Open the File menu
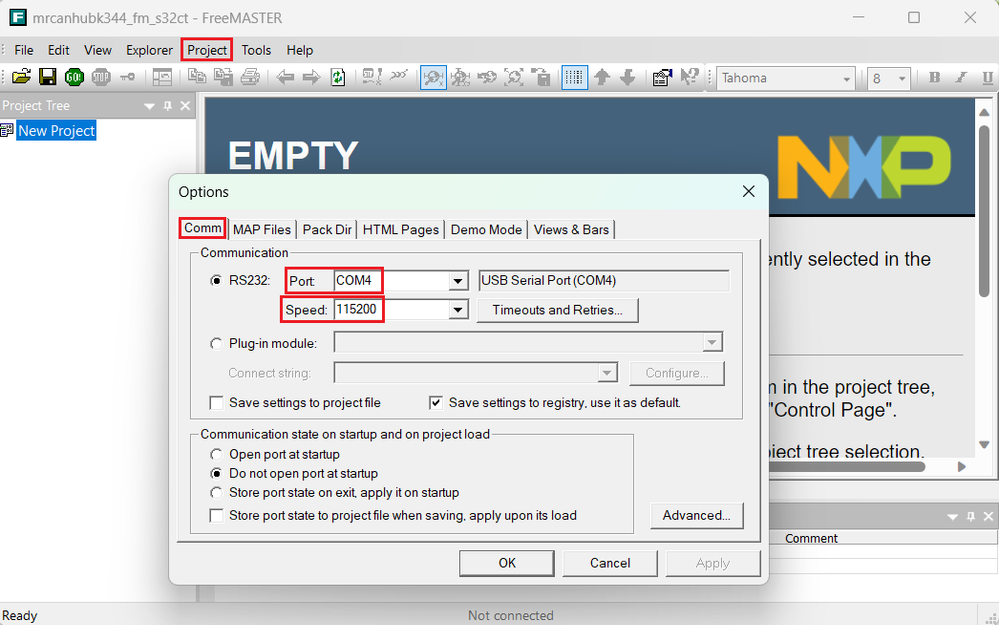Viewport: 999px width, 625px height. (x=24, y=50)
